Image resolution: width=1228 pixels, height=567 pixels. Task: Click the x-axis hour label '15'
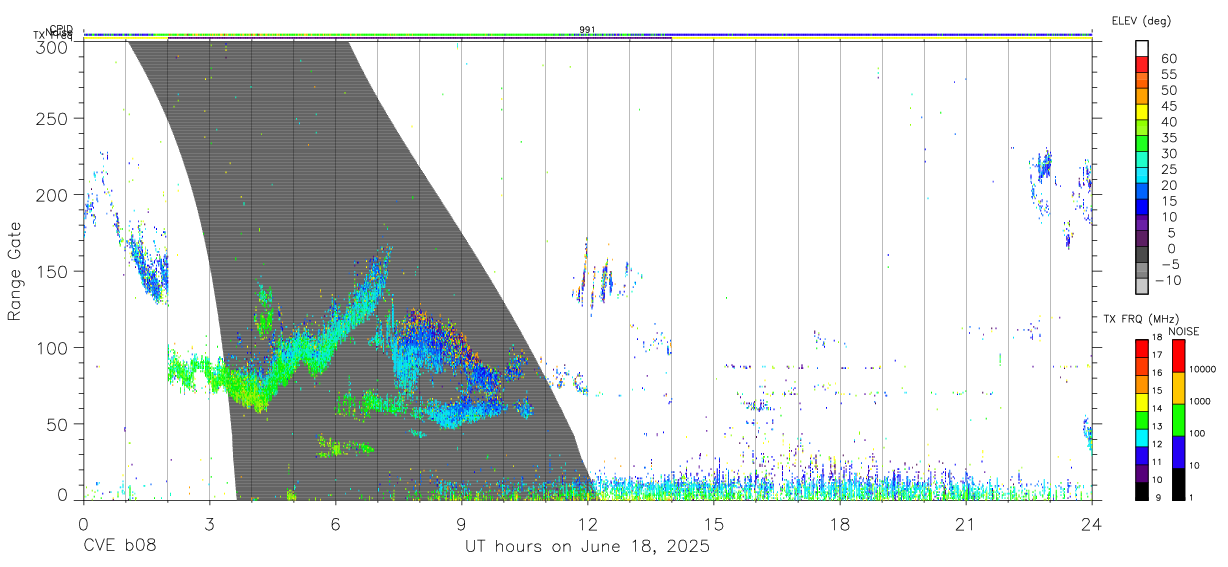pos(714,523)
